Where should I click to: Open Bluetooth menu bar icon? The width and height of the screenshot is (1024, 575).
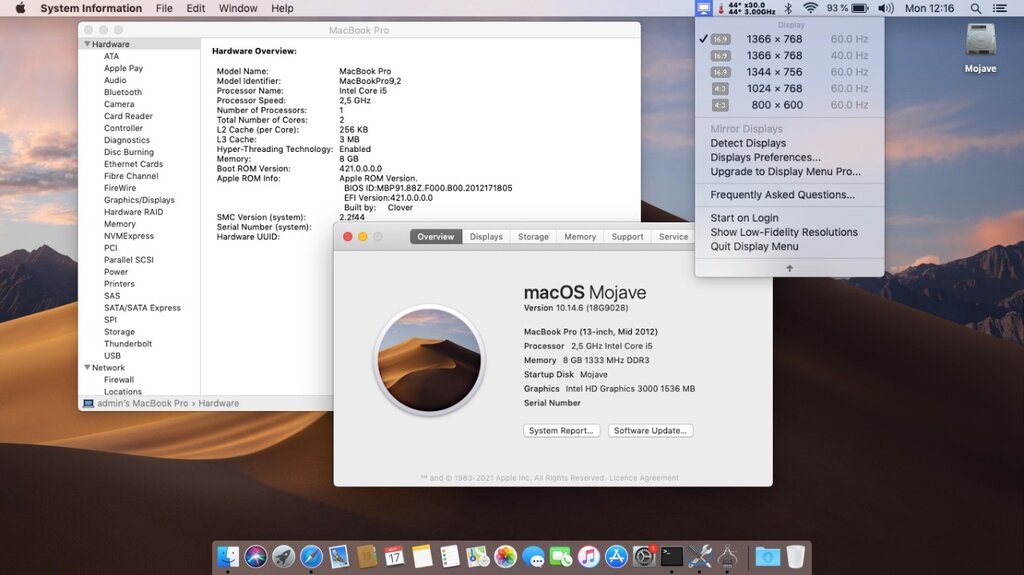click(788, 8)
